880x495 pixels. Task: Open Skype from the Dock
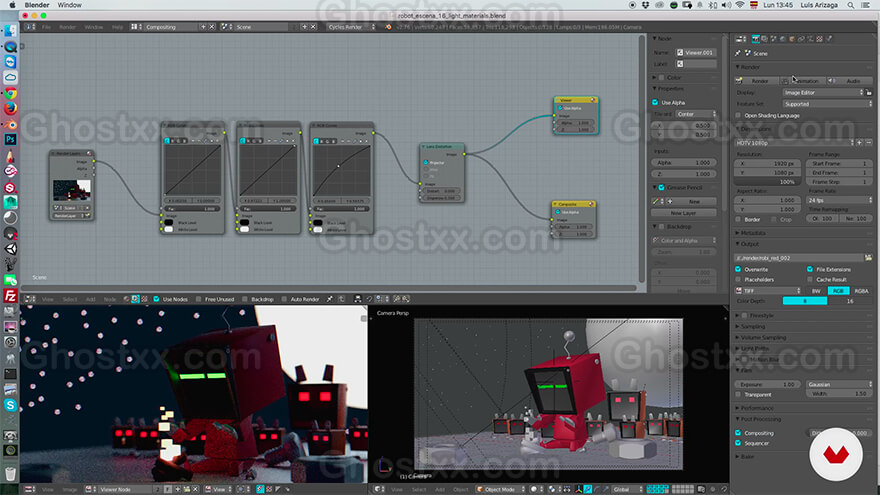click(10, 405)
